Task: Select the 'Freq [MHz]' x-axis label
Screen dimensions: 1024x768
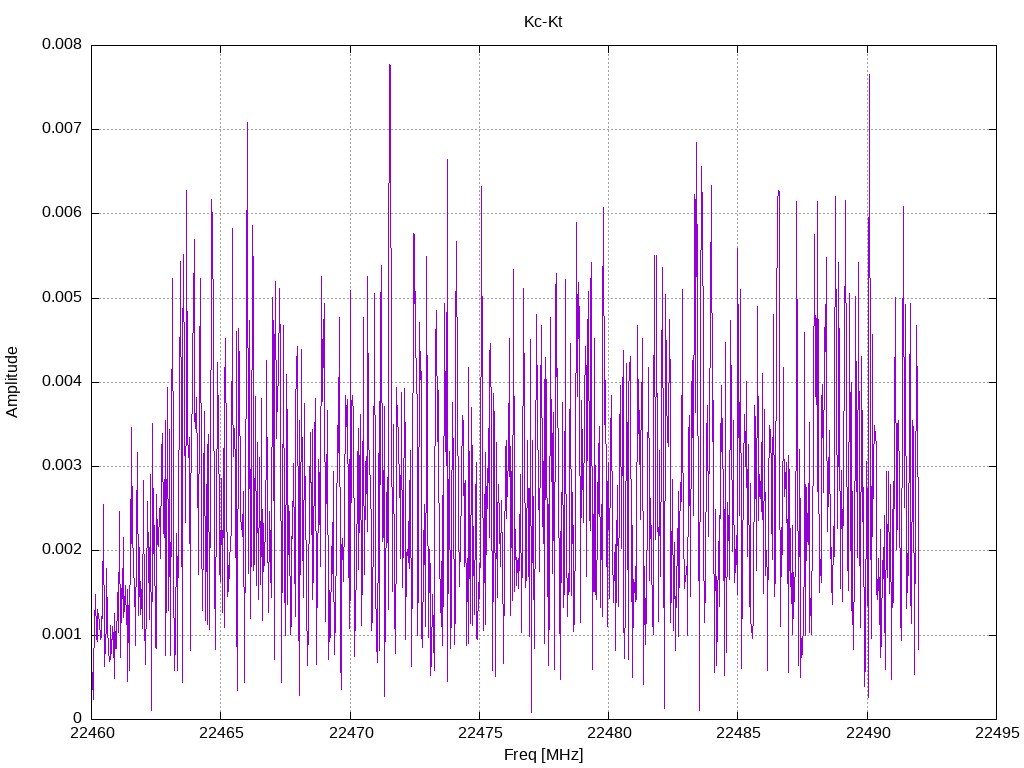Action: coord(543,755)
